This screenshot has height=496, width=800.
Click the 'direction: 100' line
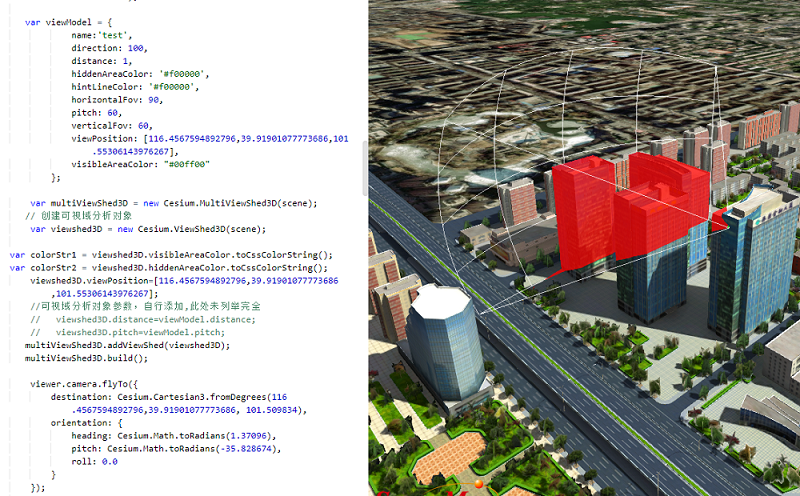pos(109,48)
